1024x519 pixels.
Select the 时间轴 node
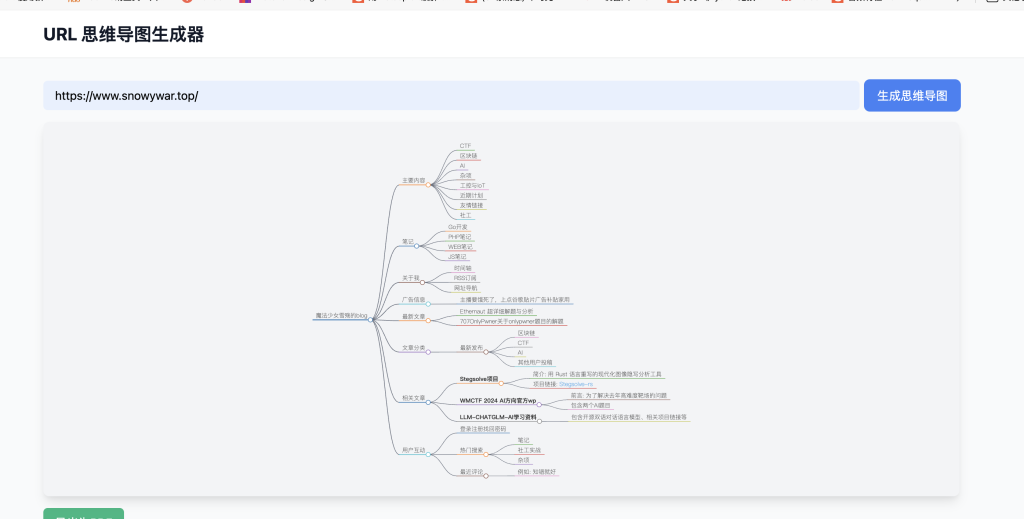click(462, 268)
